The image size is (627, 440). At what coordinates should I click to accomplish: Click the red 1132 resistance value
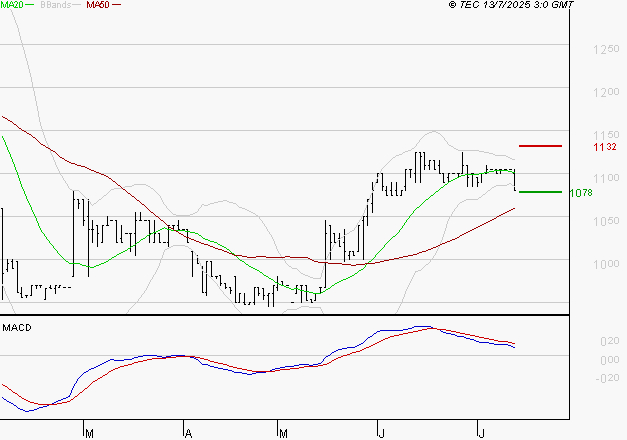coord(603,147)
